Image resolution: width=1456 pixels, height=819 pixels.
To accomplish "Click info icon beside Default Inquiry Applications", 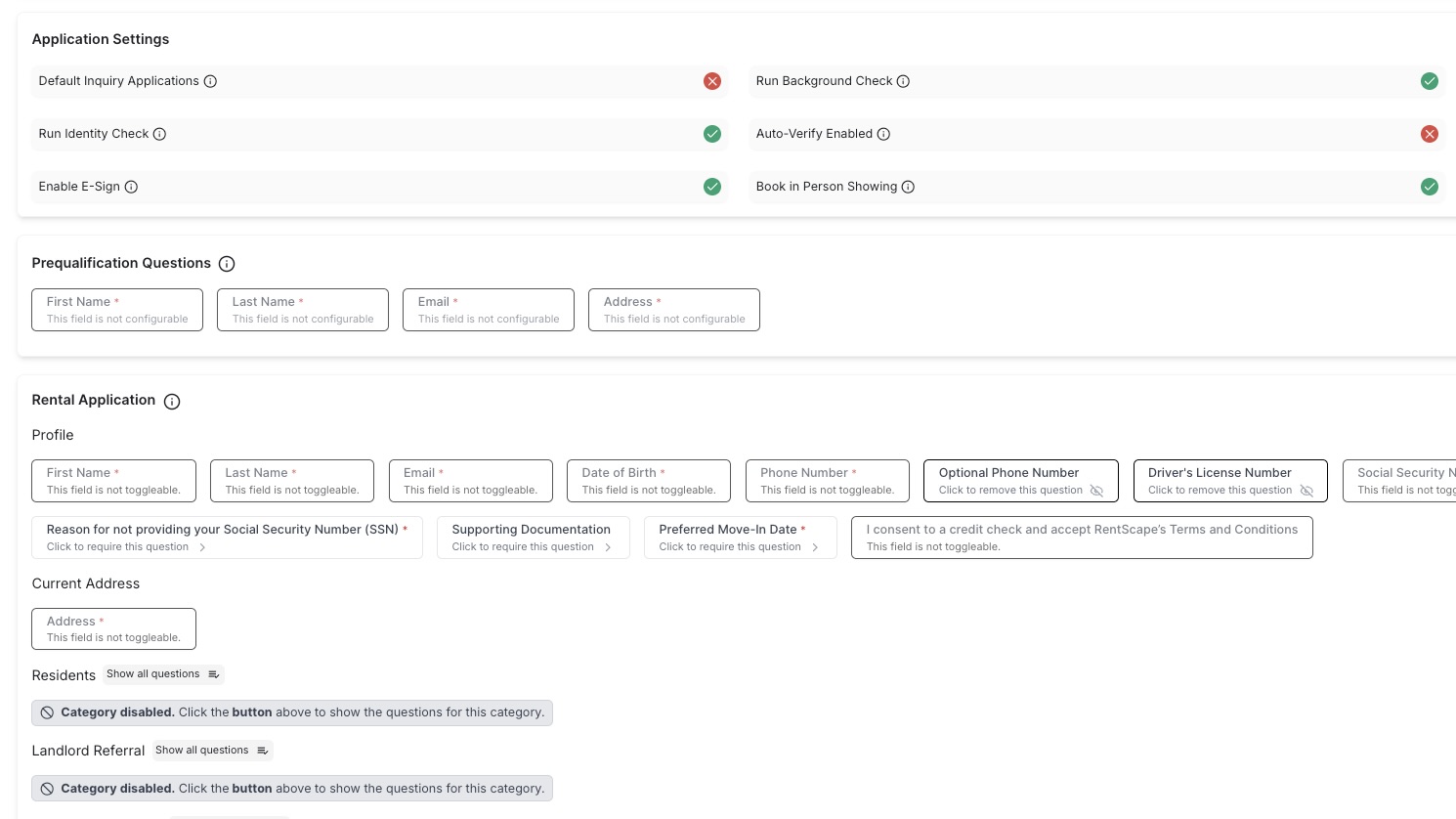I will 210,81.
